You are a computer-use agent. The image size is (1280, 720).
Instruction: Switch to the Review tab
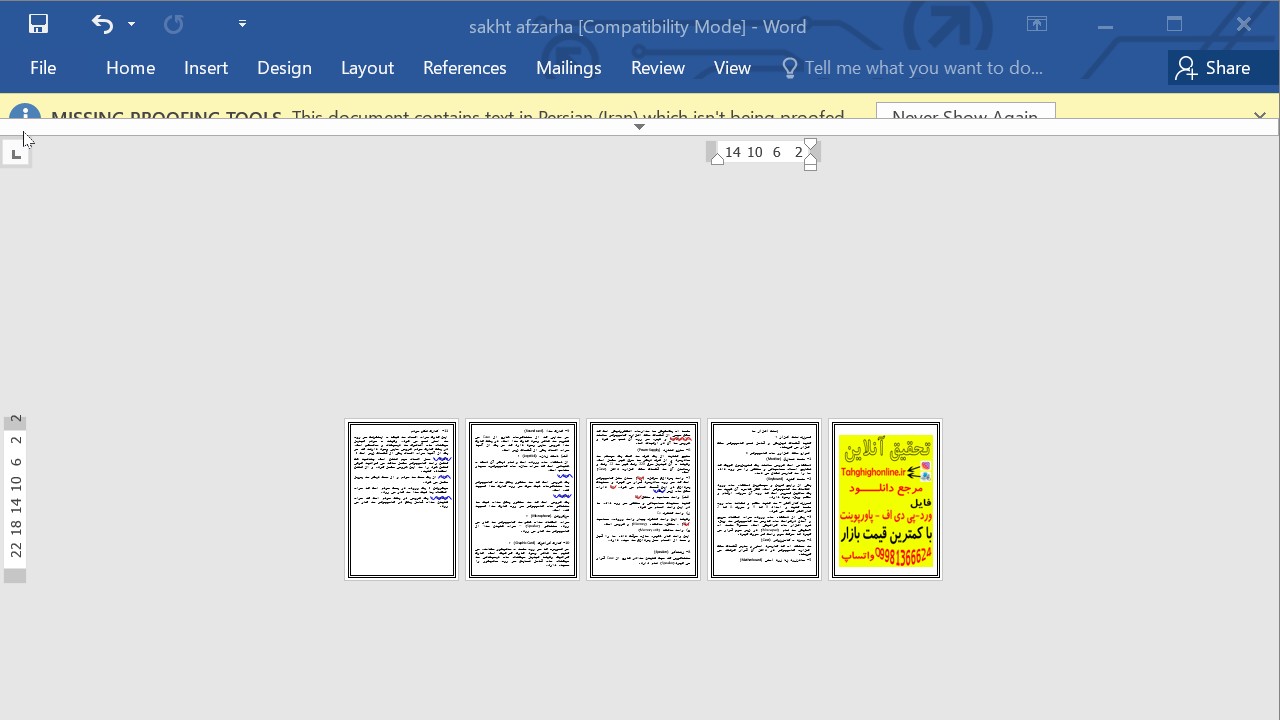657,68
